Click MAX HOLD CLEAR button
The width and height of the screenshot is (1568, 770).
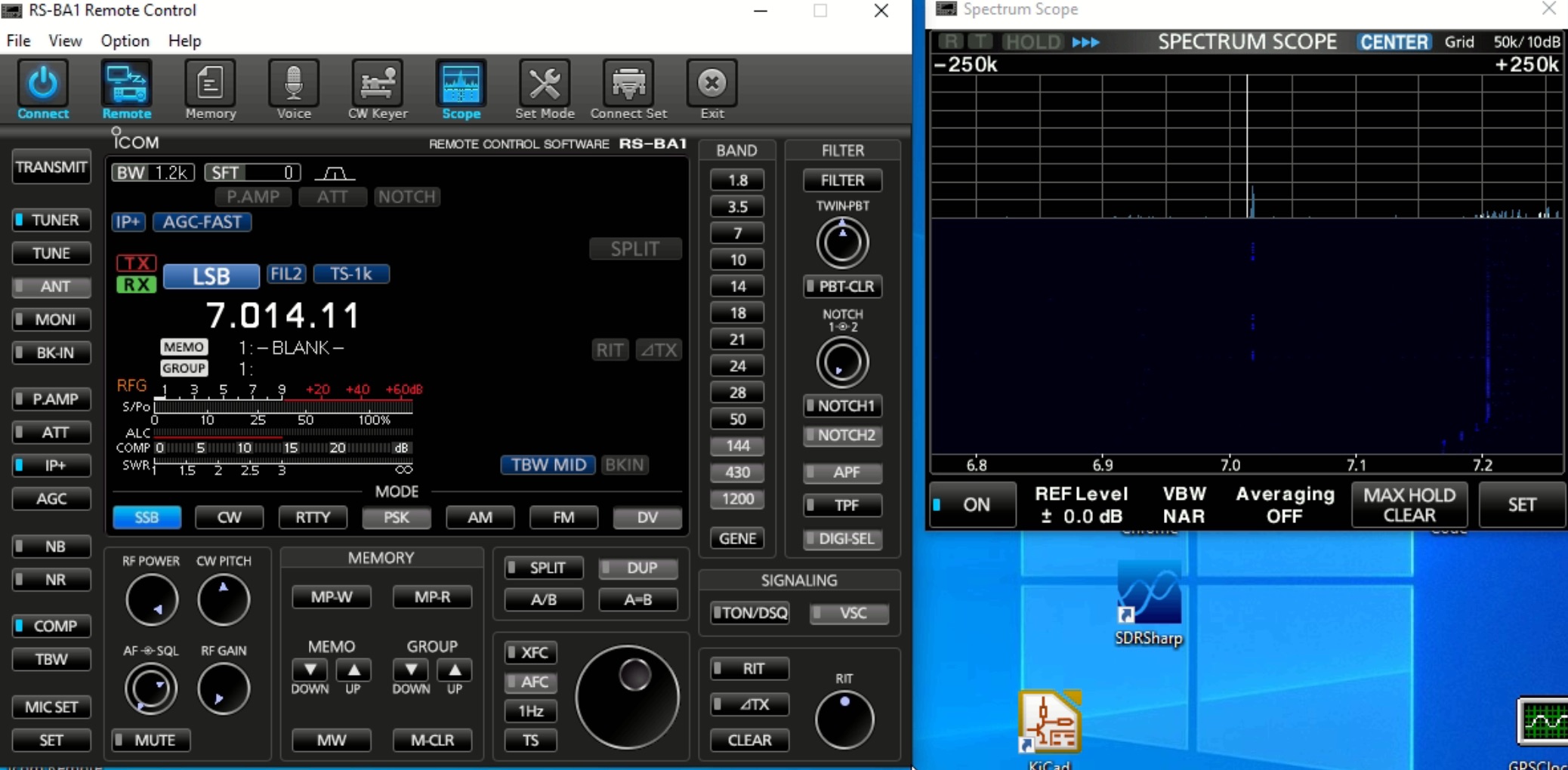coord(1409,505)
